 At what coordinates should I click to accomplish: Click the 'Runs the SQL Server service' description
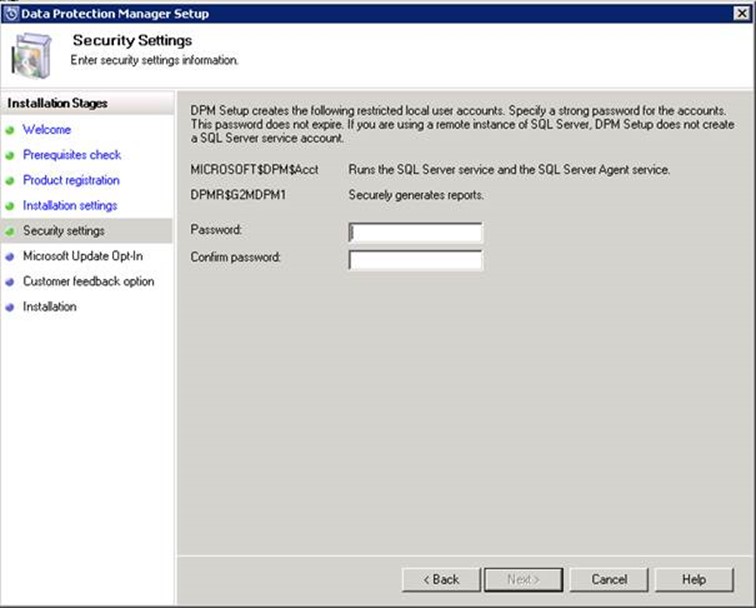click(509, 170)
